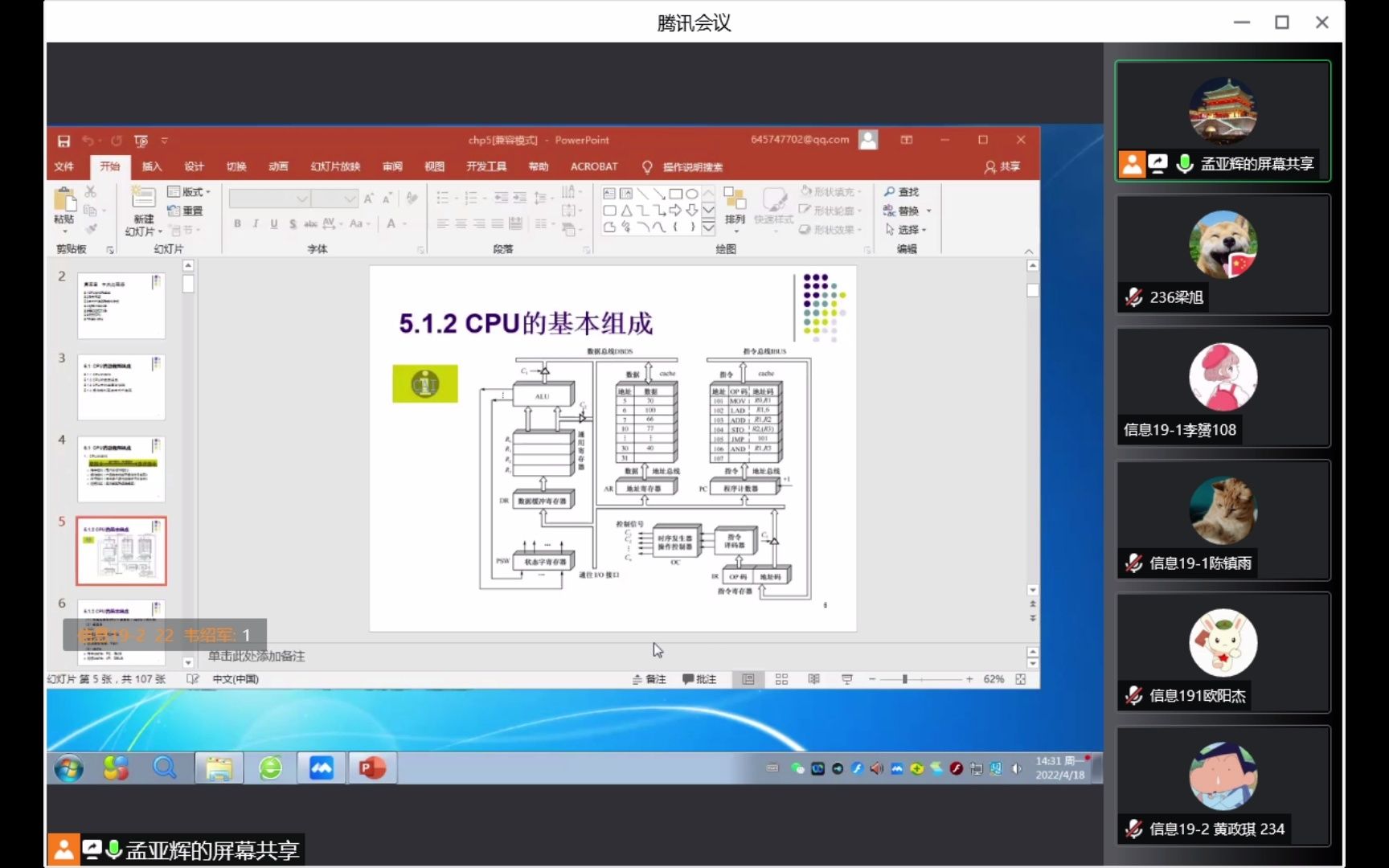This screenshot has width=1389, height=868.
Task: Select the triangle shape in gallery
Action: pyautogui.click(x=626, y=211)
